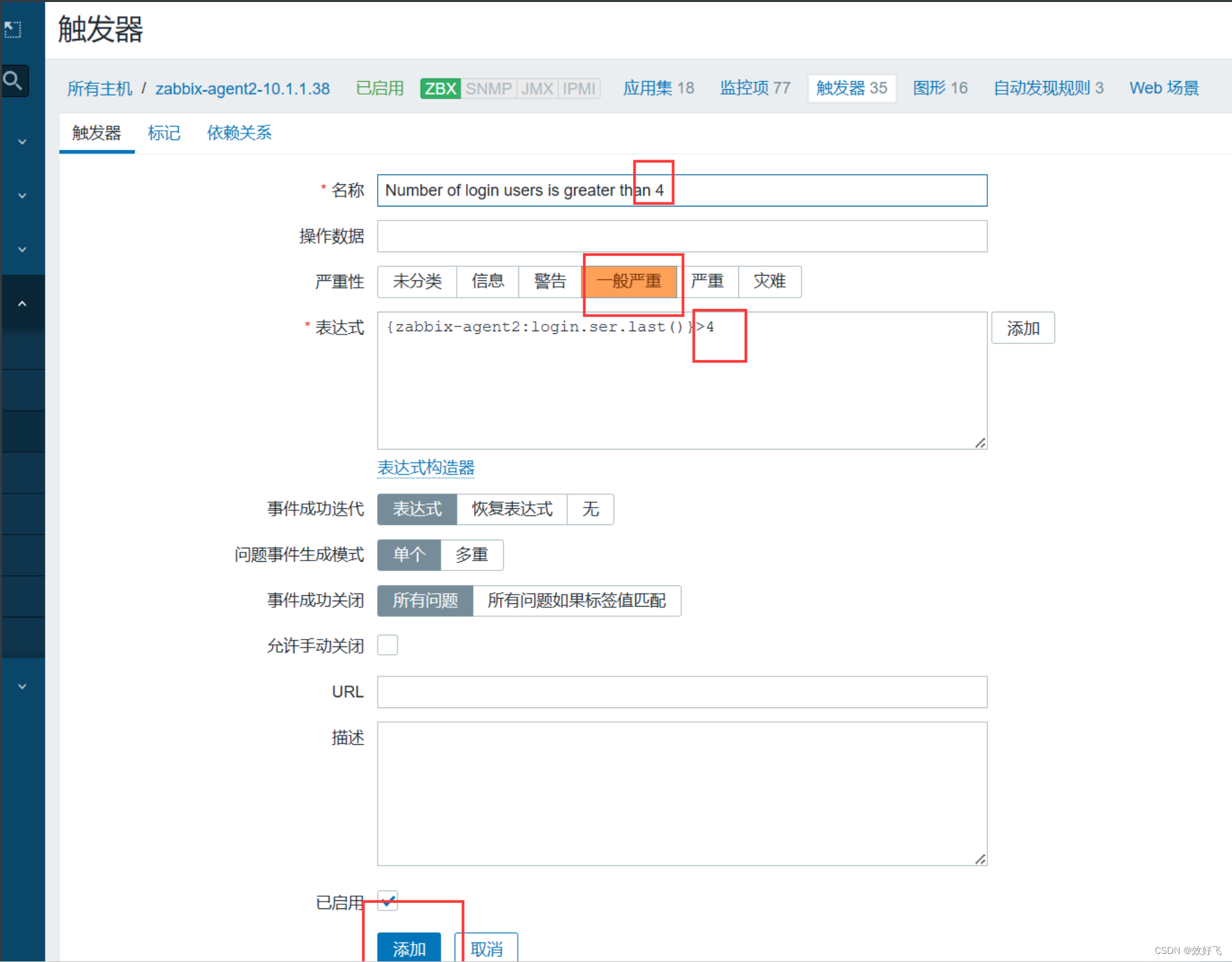
Task: Set severity to 信息
Action: click(488, 282)
